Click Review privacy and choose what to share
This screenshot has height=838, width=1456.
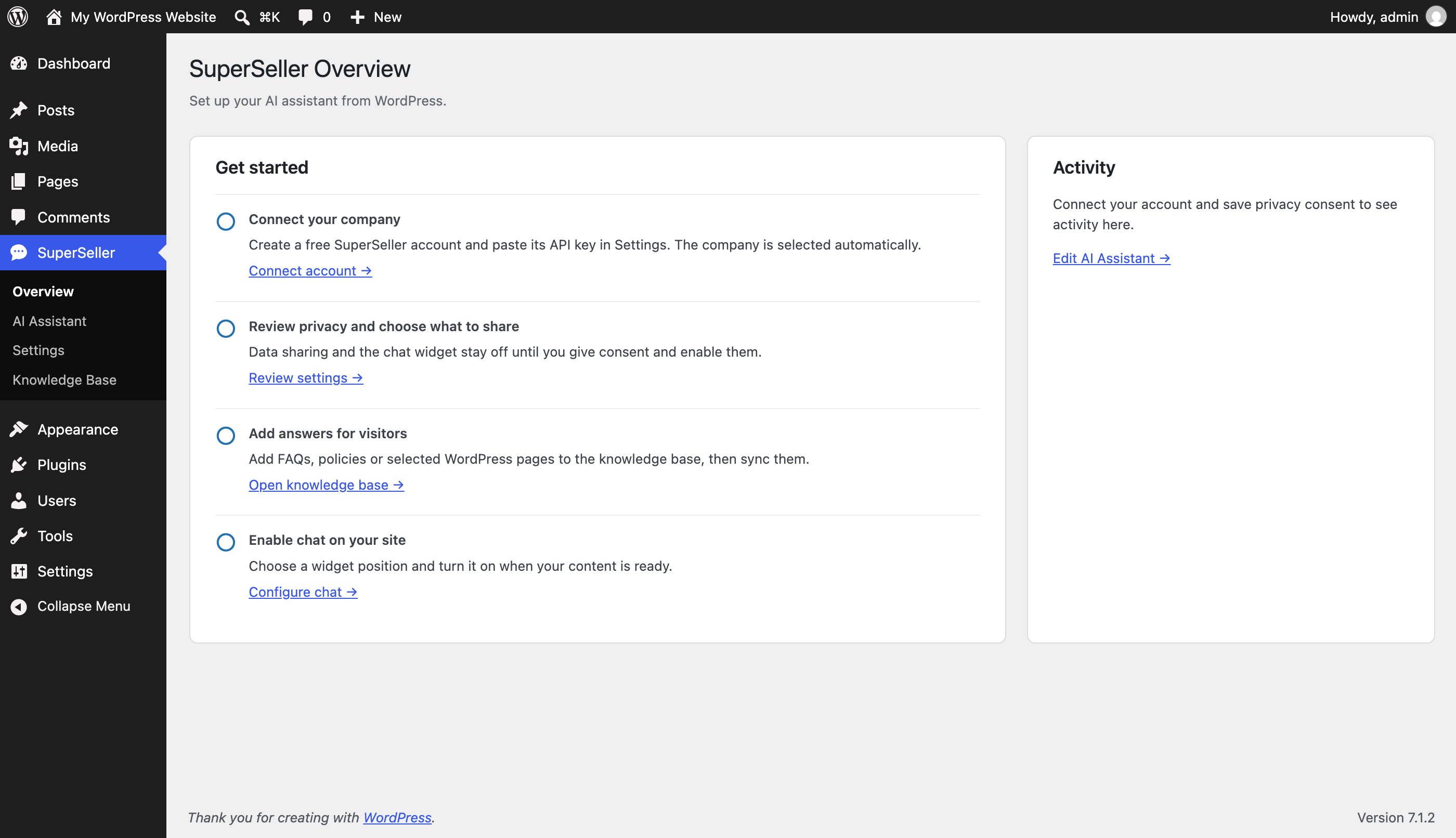point(384,326)
